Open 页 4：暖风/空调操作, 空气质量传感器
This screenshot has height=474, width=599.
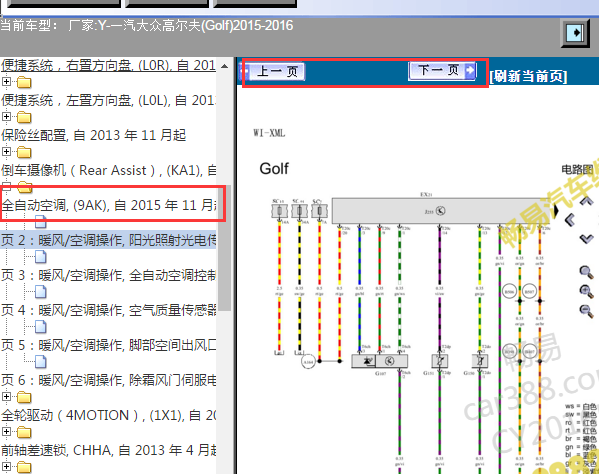click(108, 310)
